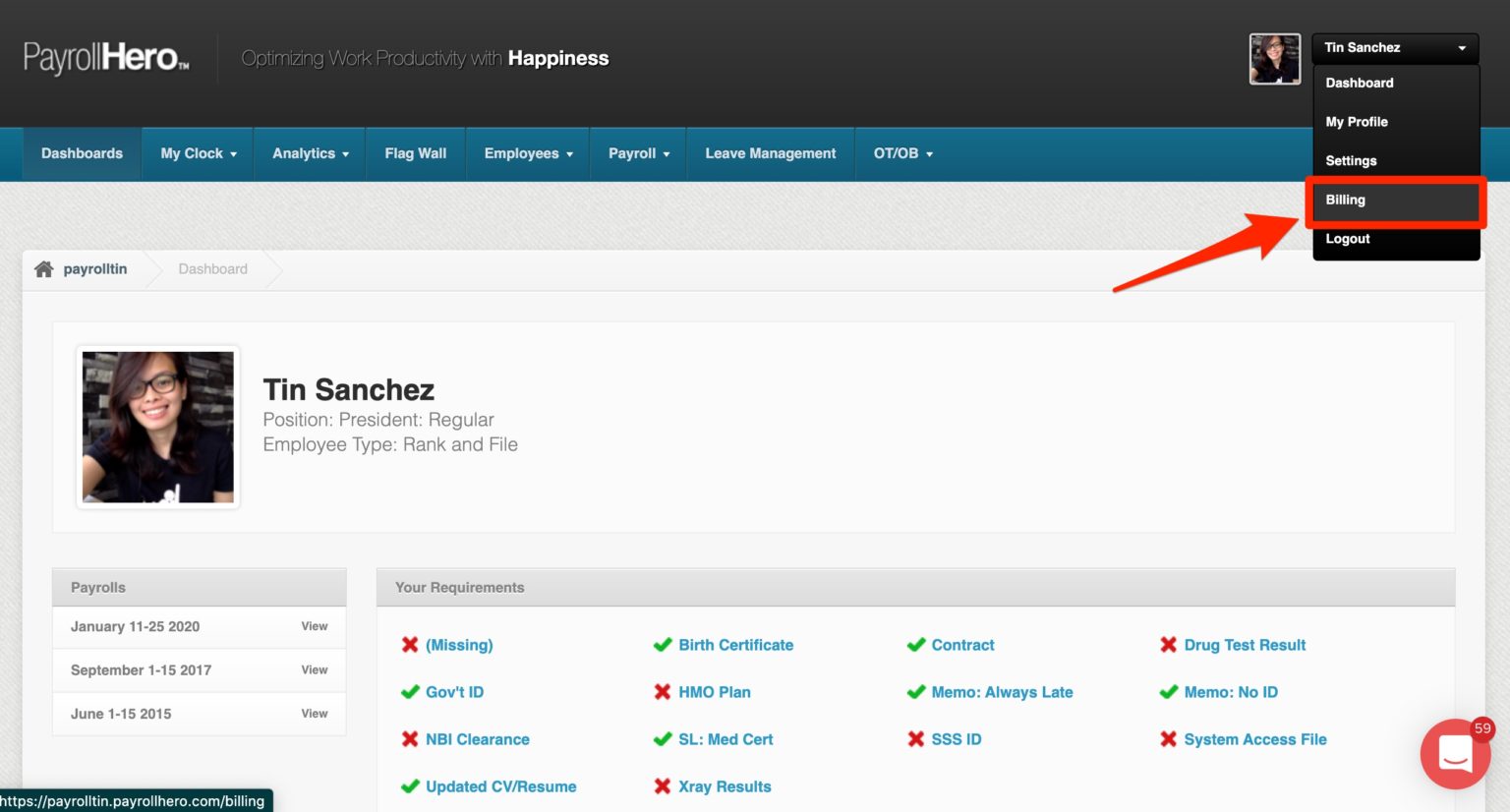Click small avatar thumbnail in header

tap(1274, 59)
